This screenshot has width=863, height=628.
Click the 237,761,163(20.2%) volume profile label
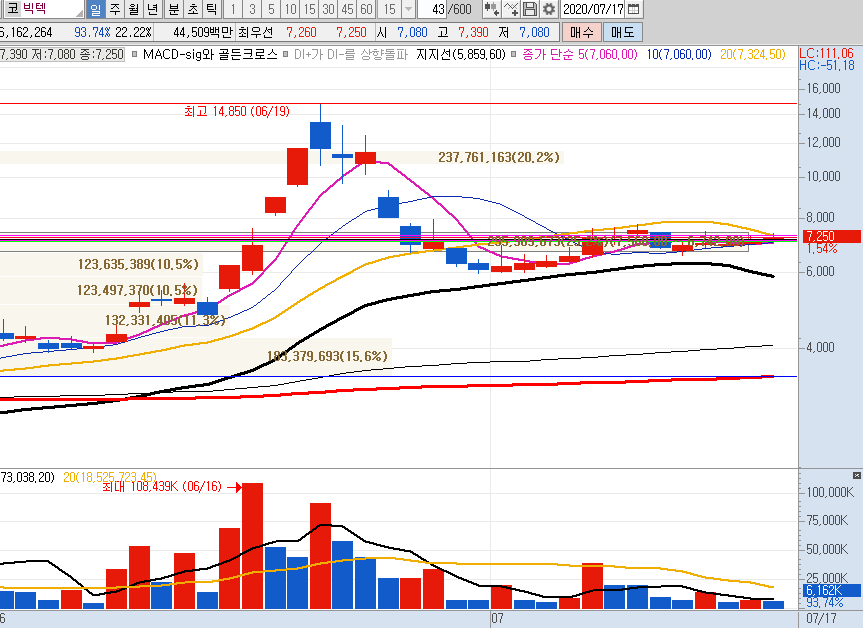499,157
